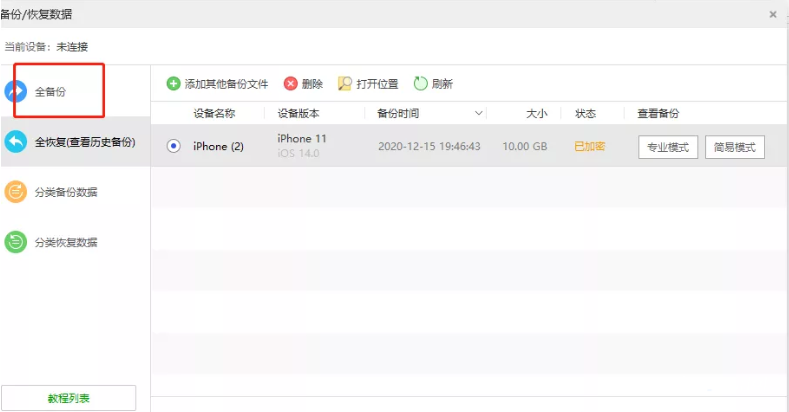Click the iOS 14.0 version text
789x412 pixels.
tap(298, 153)
